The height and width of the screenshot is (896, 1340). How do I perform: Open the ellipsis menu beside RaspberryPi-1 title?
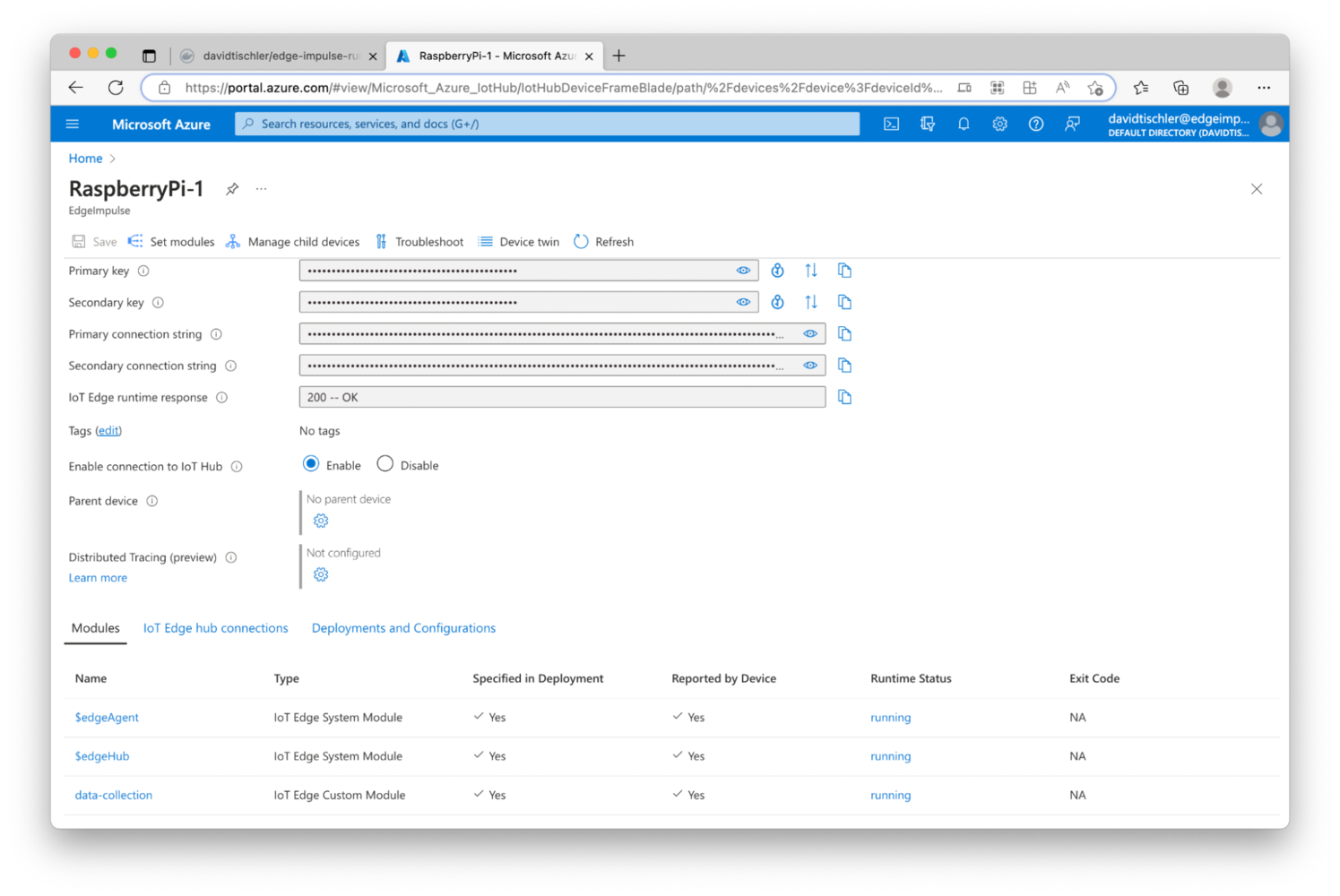(x=261, y=189)
